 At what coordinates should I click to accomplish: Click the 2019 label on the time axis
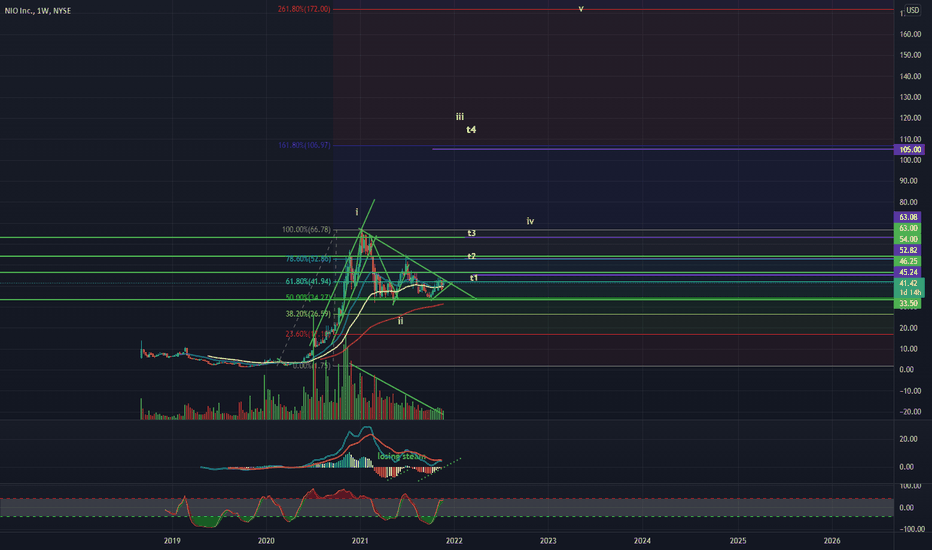point(172,540)
